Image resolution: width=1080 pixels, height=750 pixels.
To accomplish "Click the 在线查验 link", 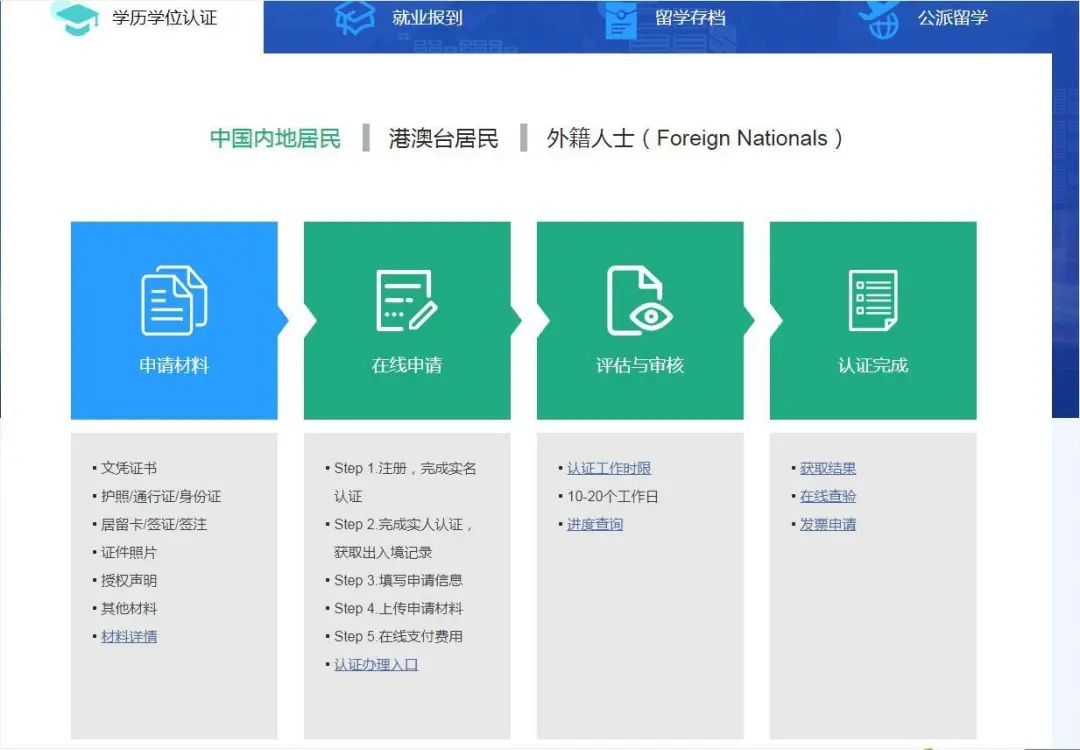I will point(828,496).
